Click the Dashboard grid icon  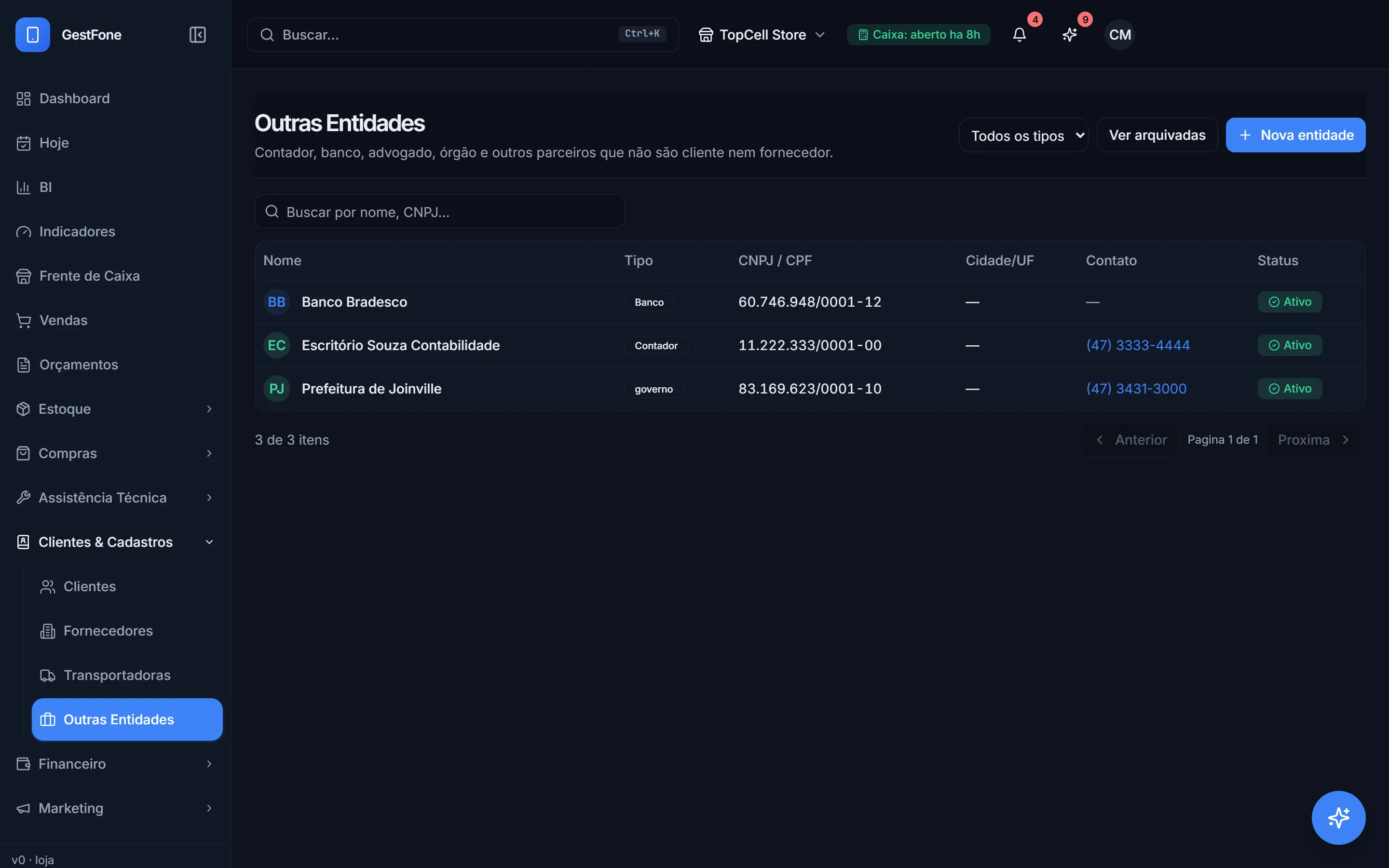pos(24,99)
